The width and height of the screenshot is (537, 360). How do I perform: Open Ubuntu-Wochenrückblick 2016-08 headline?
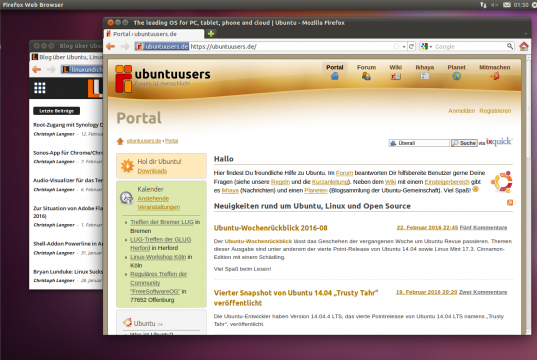pos(270,228)
